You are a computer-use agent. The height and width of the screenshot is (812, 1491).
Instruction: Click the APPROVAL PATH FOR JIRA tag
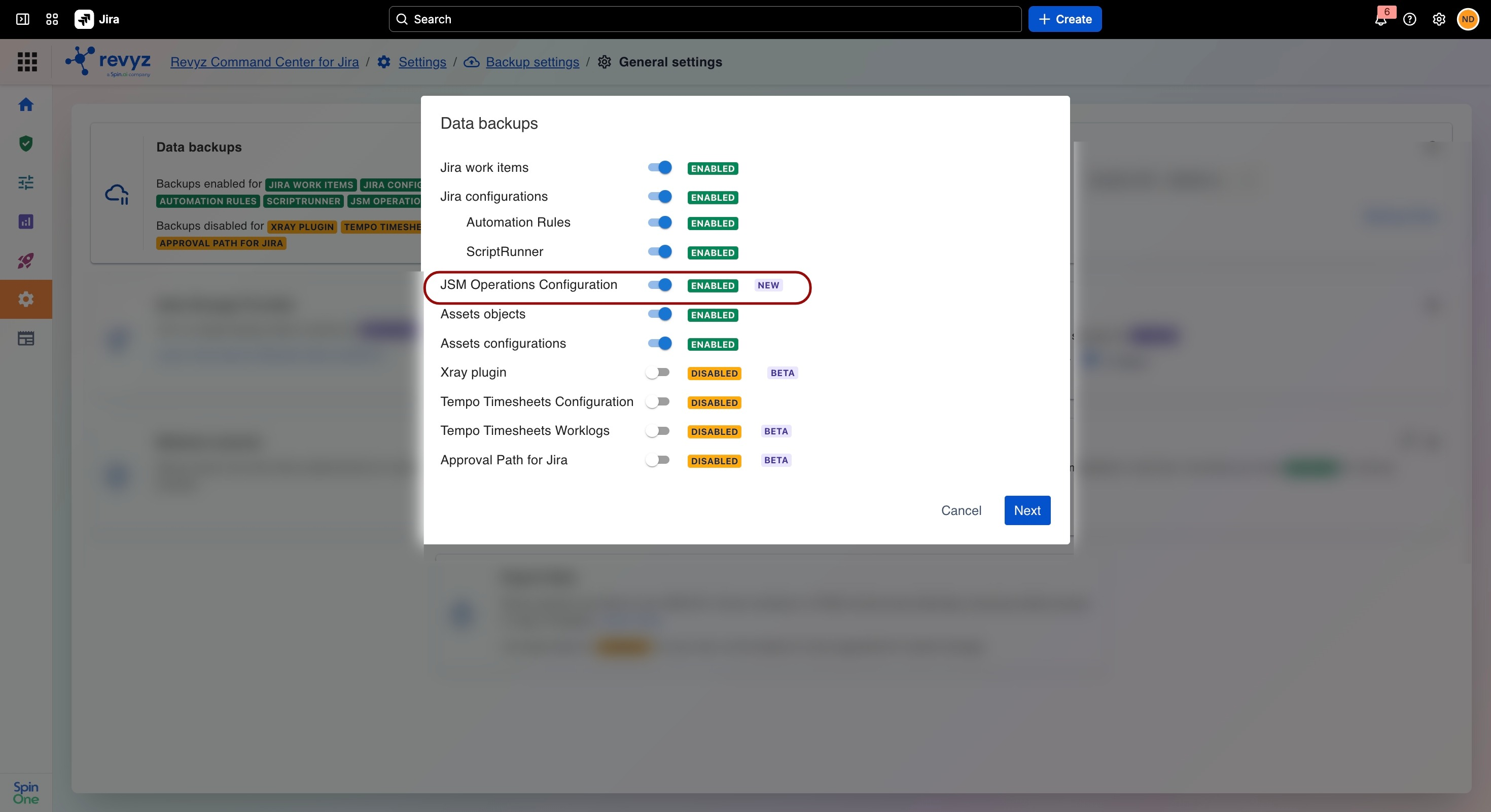coord(221,243)
